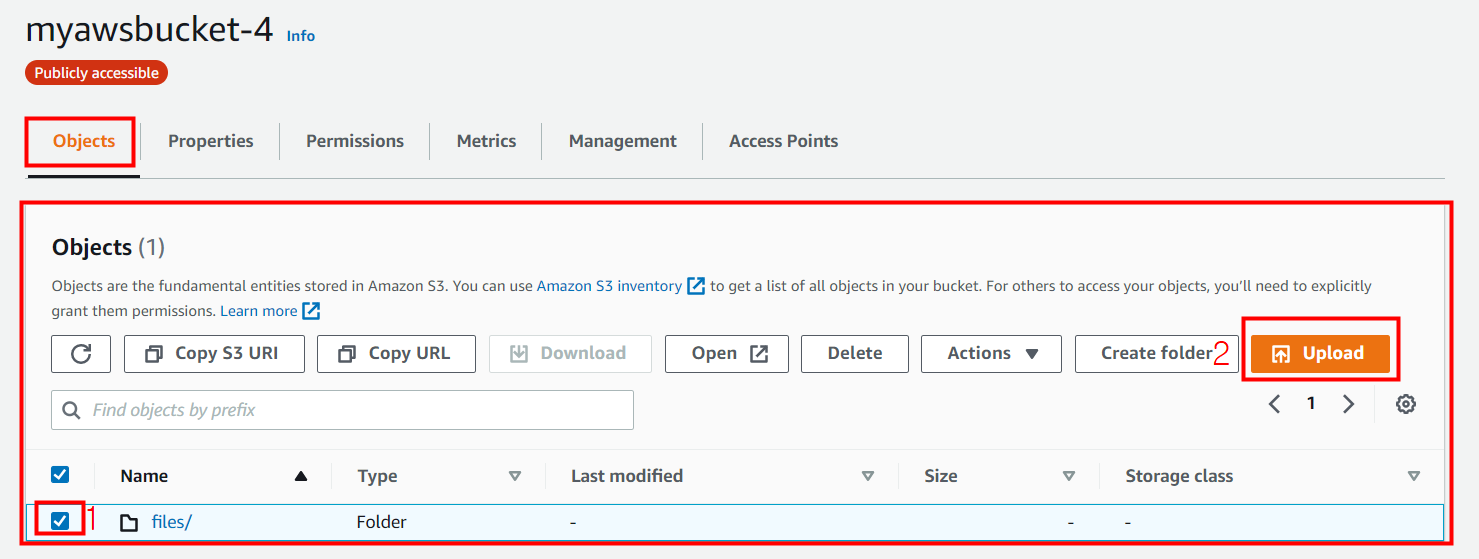Click the refresh objects icon button
This screenshot has width=1479, height=559.
point(81,353)
